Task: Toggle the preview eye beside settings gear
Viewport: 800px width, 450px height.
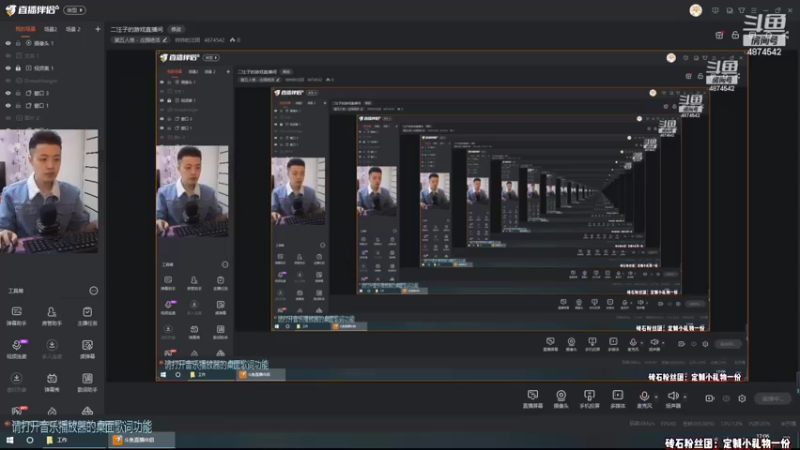Action: (x=726, y=398)
